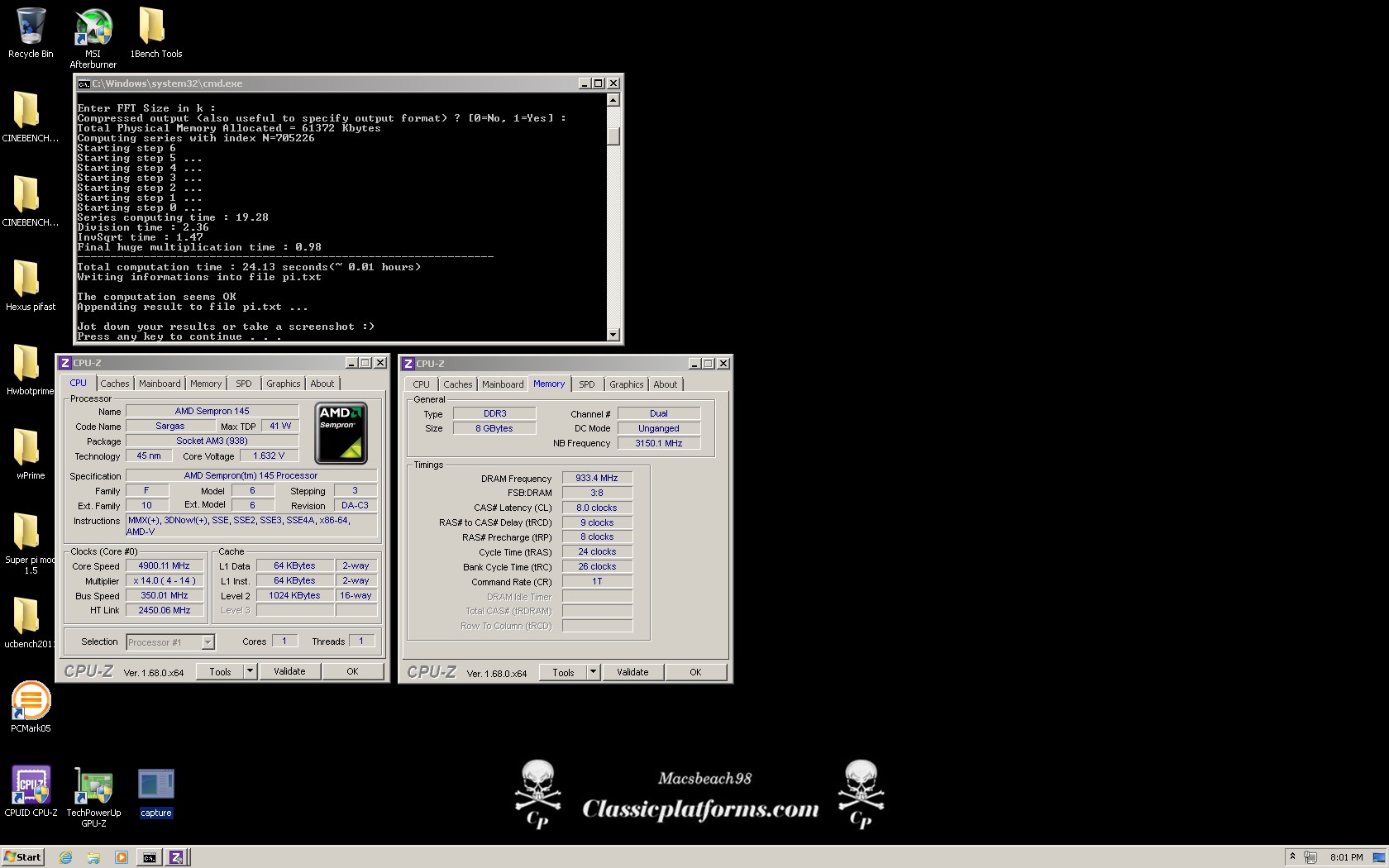Select SPD tab in left CPU-Z window
The image size is (1389, 868).
[244, 384]
